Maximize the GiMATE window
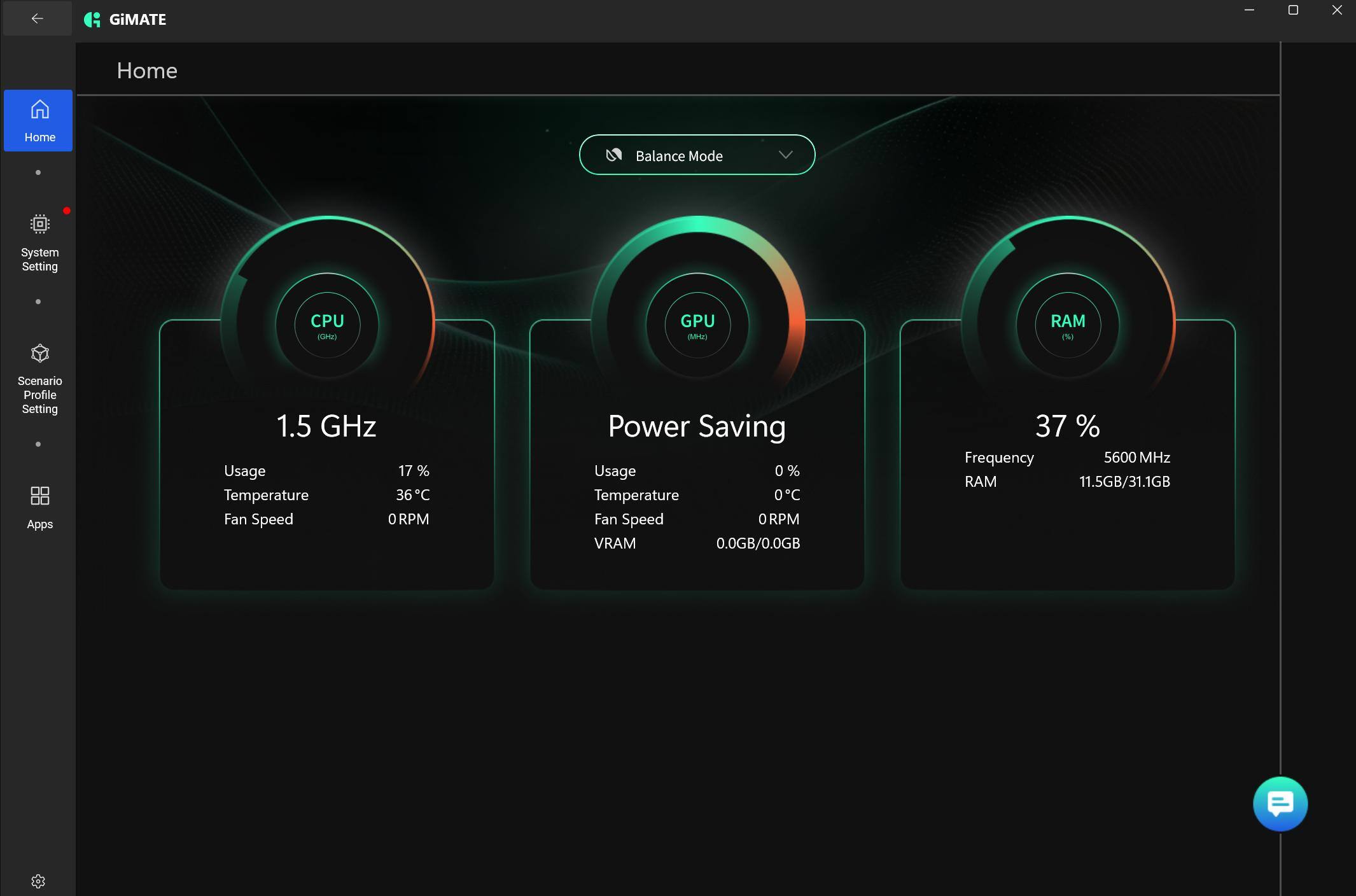 [1292, 10]
